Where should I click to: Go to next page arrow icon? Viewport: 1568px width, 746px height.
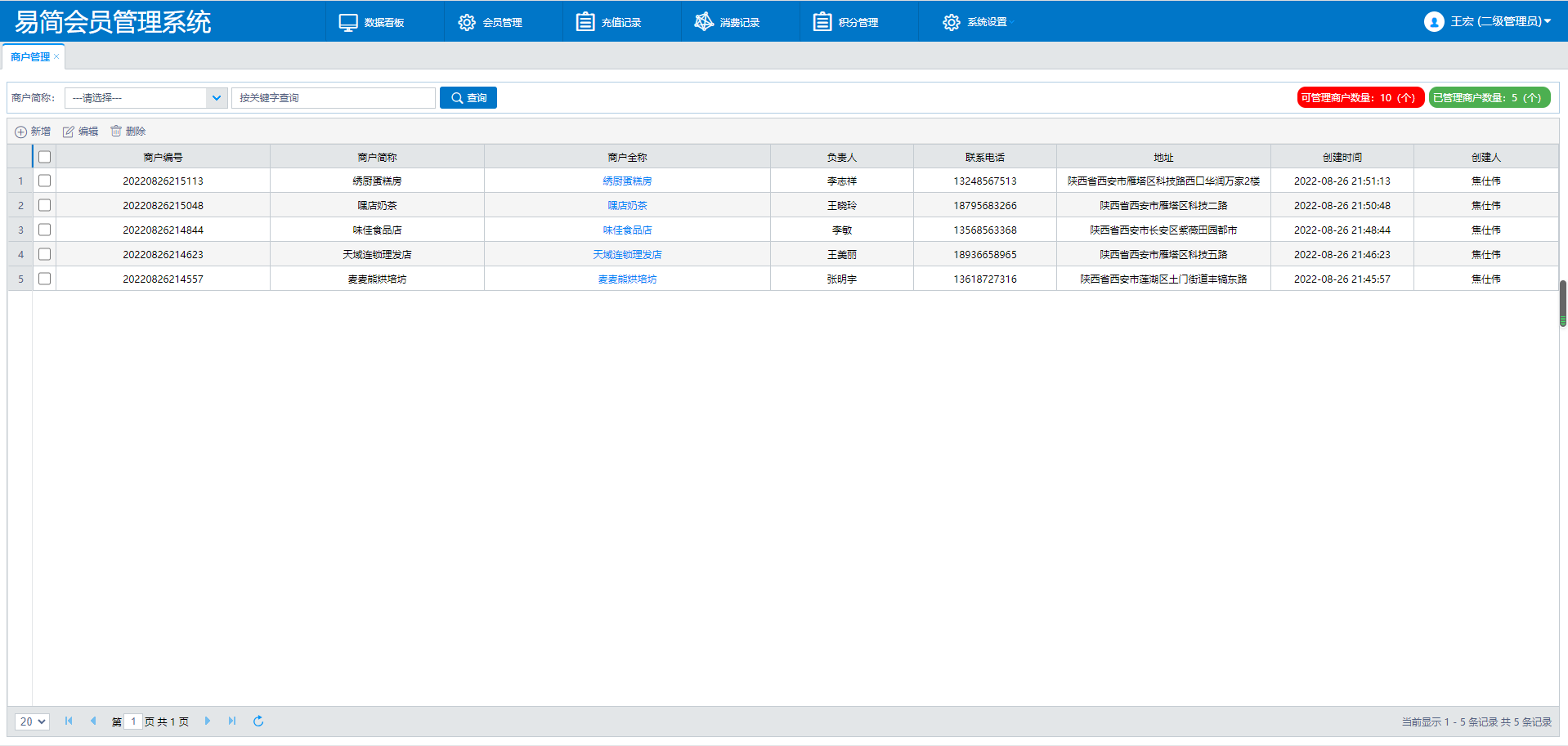coord(208,721)
